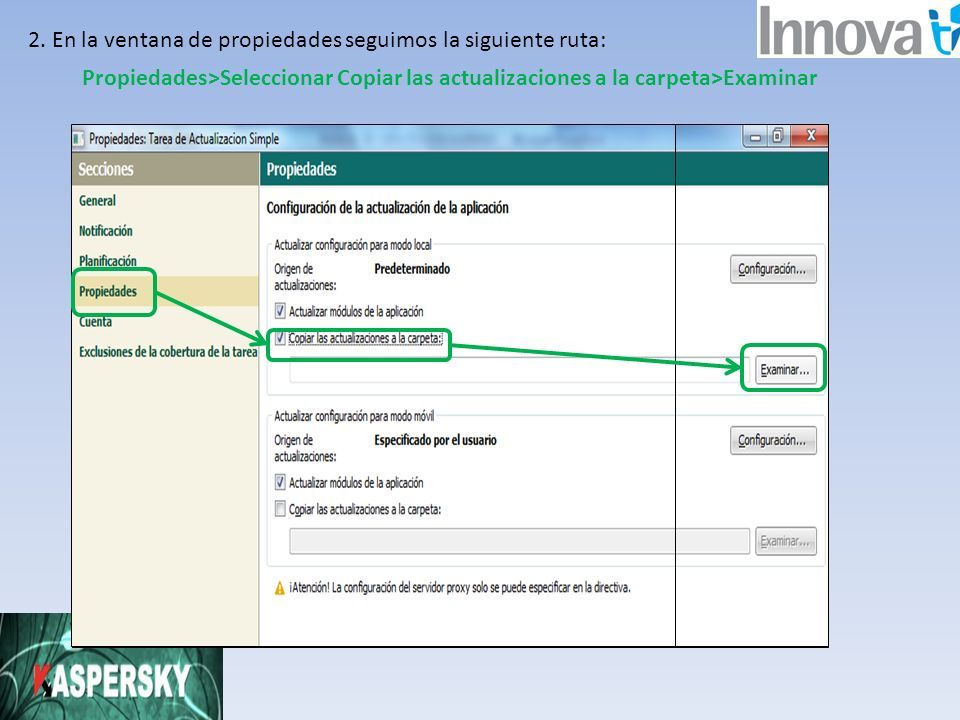Viewport: 960px width, 720px height.
Task: Minimize the Propiedades window
Action: pyautogui.click(x=756, y=137)
